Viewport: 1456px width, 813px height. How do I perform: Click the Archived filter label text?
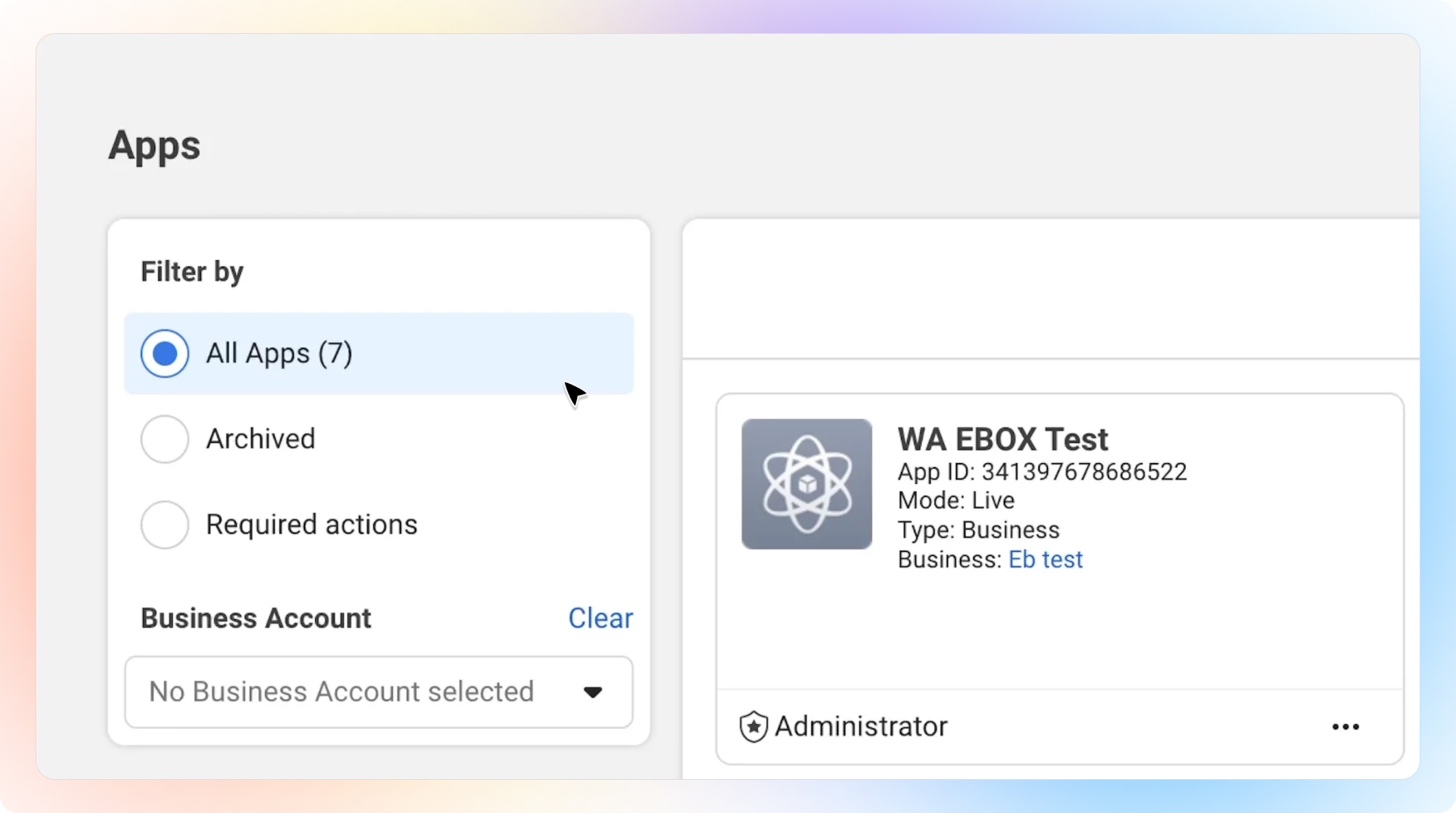tap(260, 439)
